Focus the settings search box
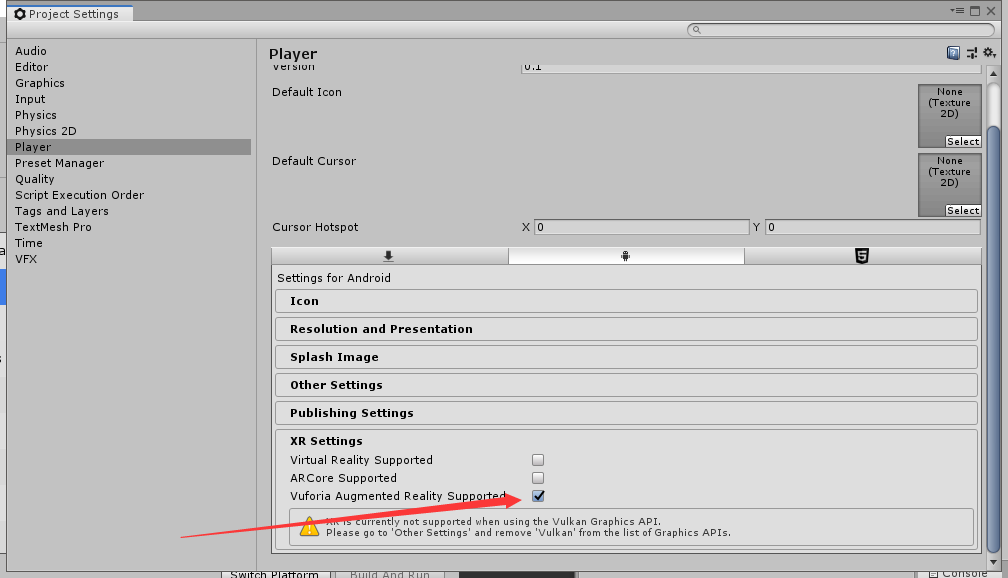 point(841,30)
